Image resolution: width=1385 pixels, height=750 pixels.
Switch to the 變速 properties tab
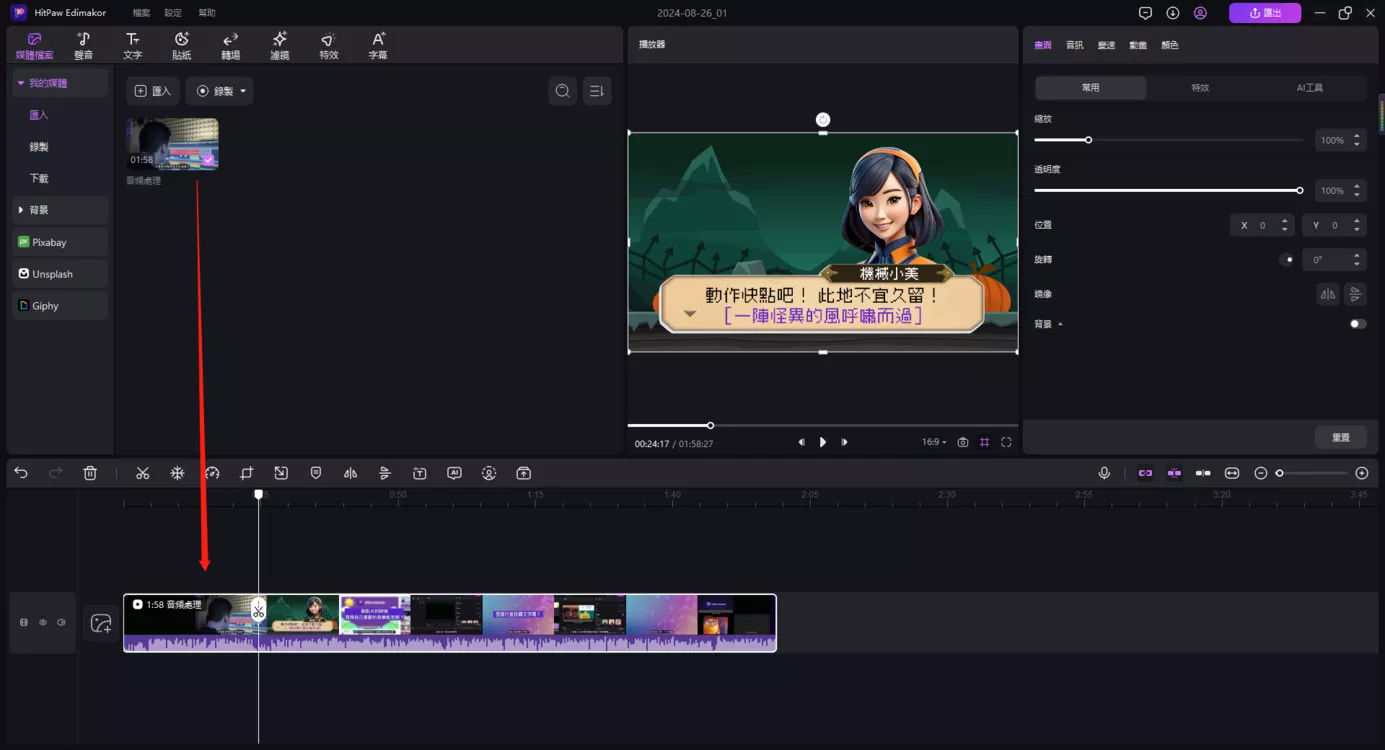pyautogui.click(x=1106, y=45)
